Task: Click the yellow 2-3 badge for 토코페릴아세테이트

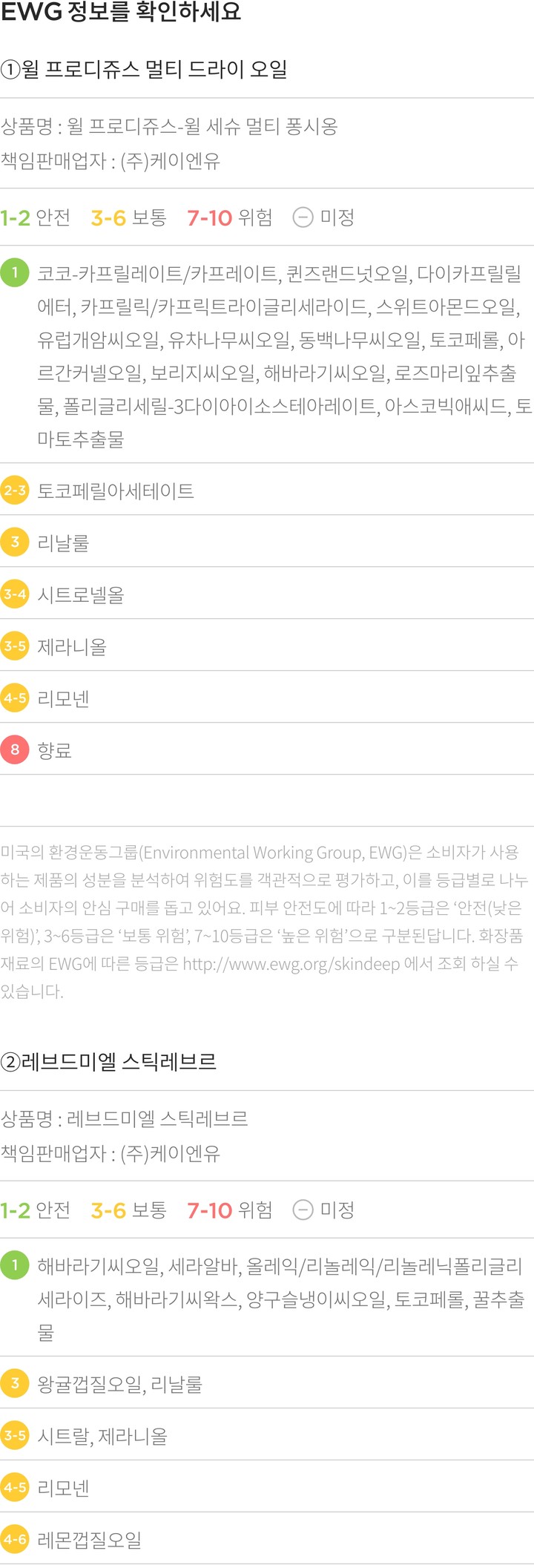Action: 15,491
